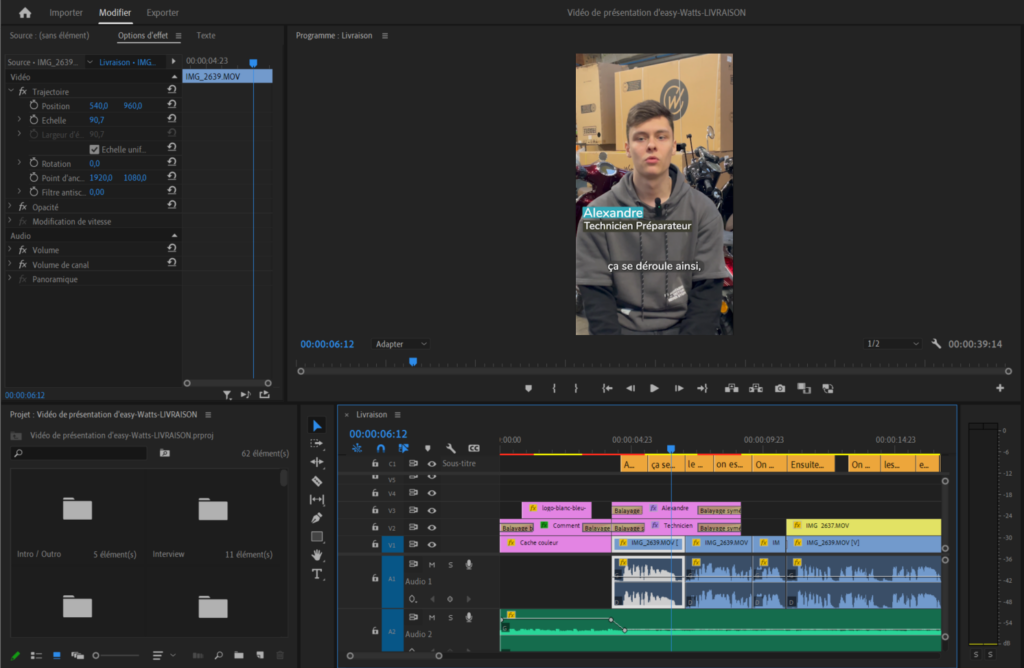Expand the Opacité effect

click(10, 206)
